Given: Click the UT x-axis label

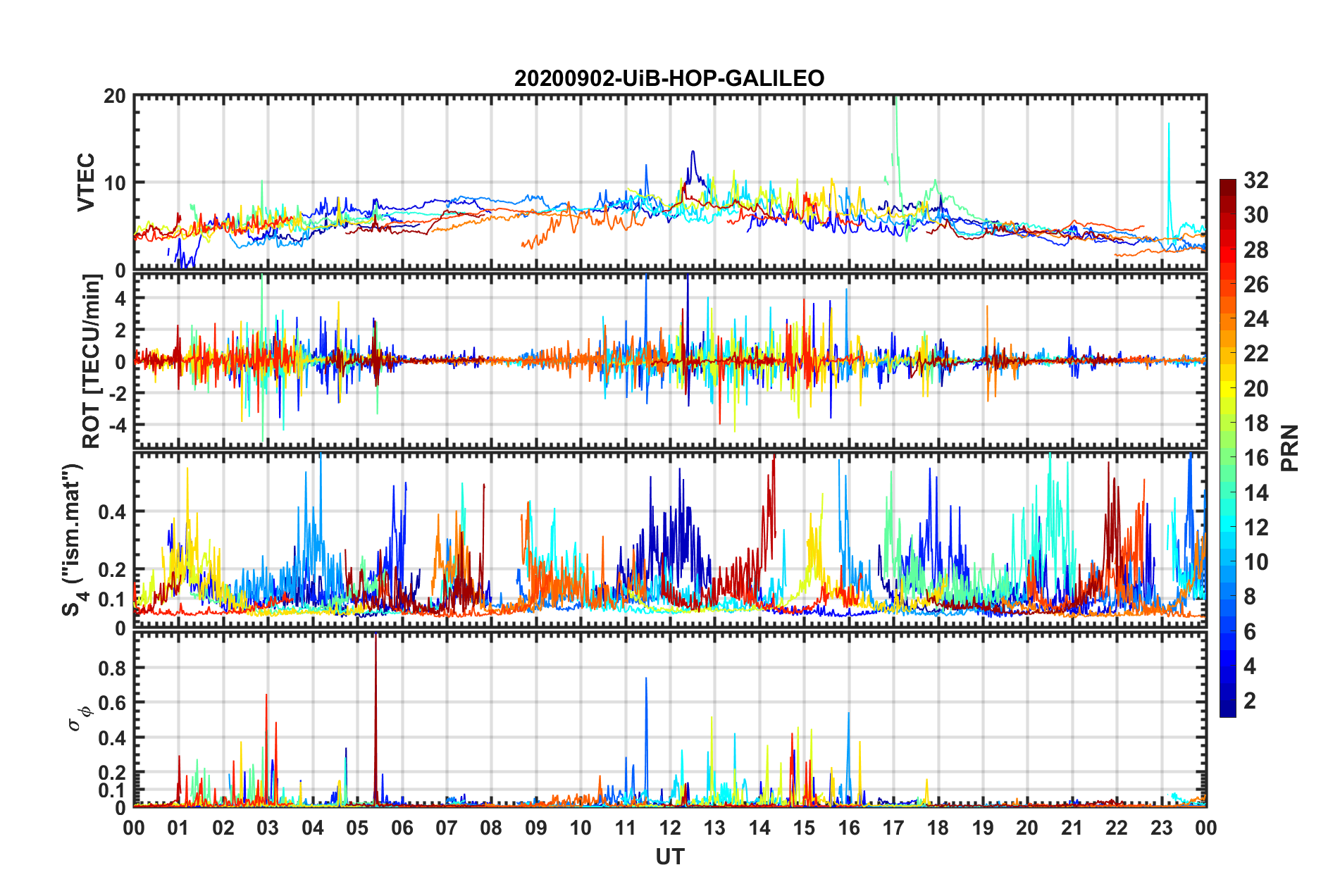Looking at the screenshot, I should [x=670, y=857].
